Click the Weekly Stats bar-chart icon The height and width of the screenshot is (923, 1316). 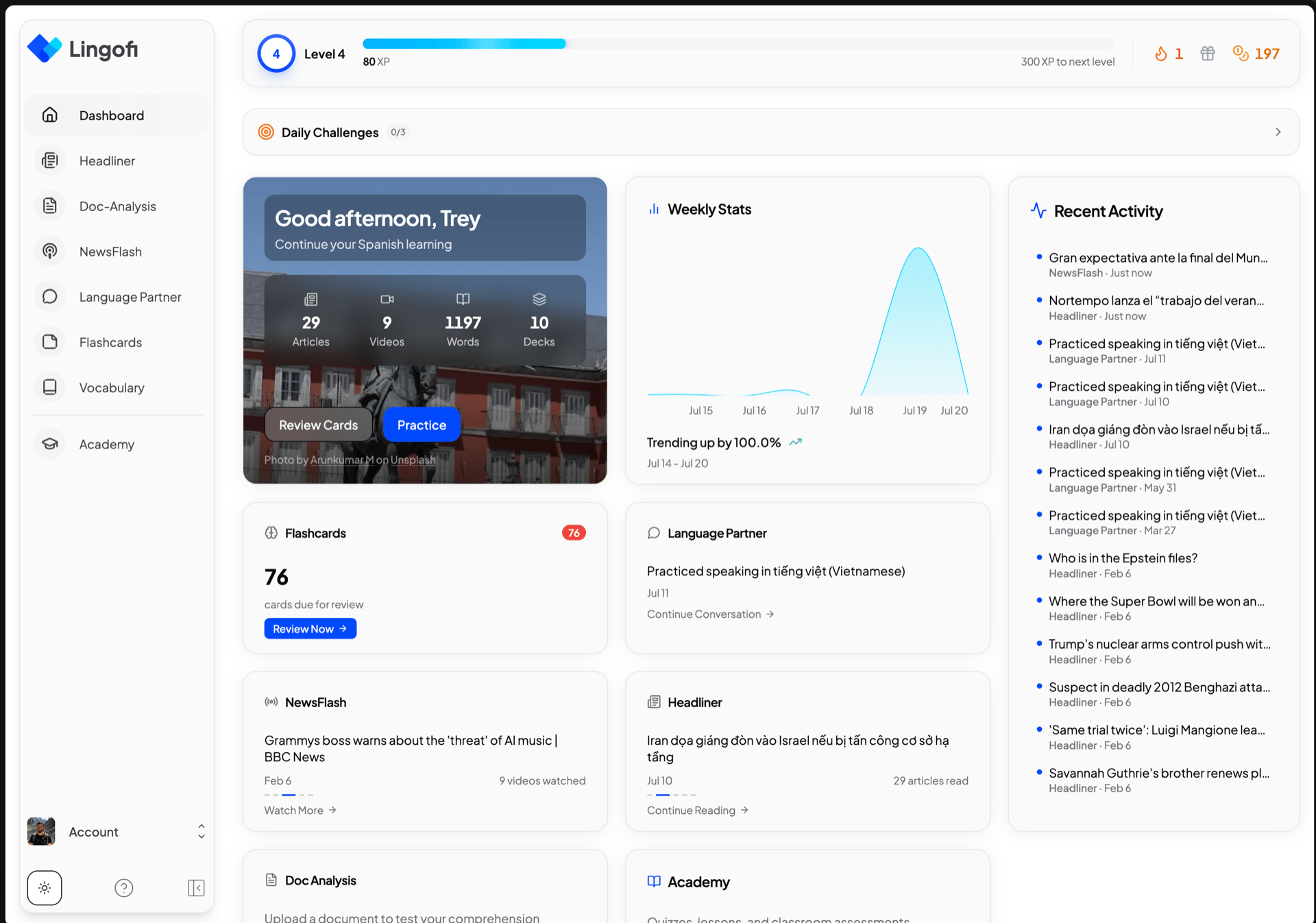[654, 209]
